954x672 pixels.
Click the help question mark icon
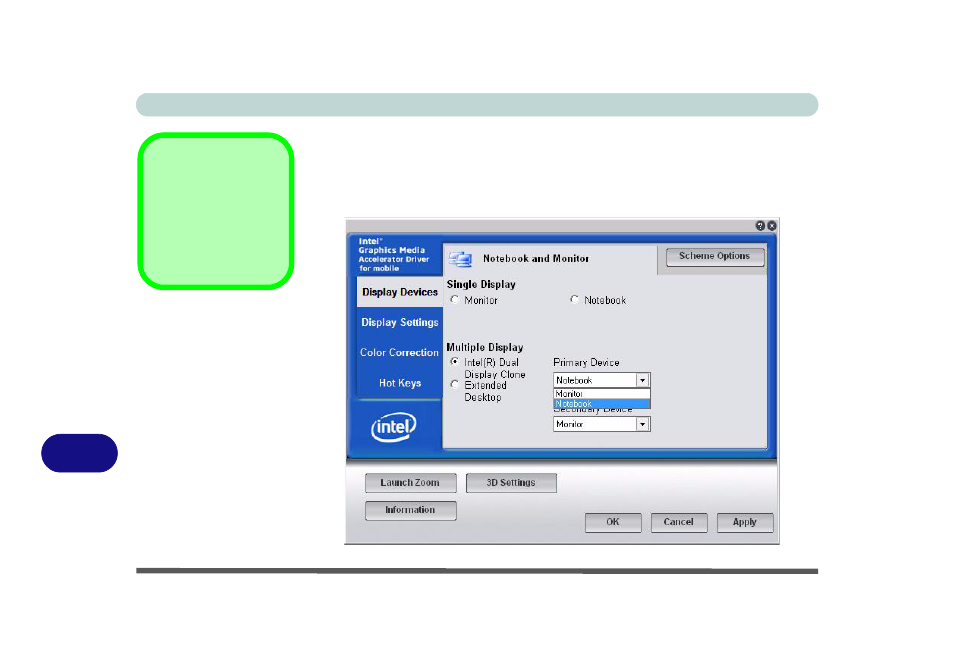point(760,226)
